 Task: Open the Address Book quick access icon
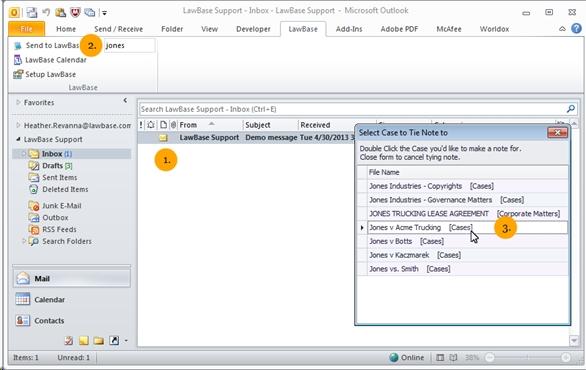pos(61,12)
